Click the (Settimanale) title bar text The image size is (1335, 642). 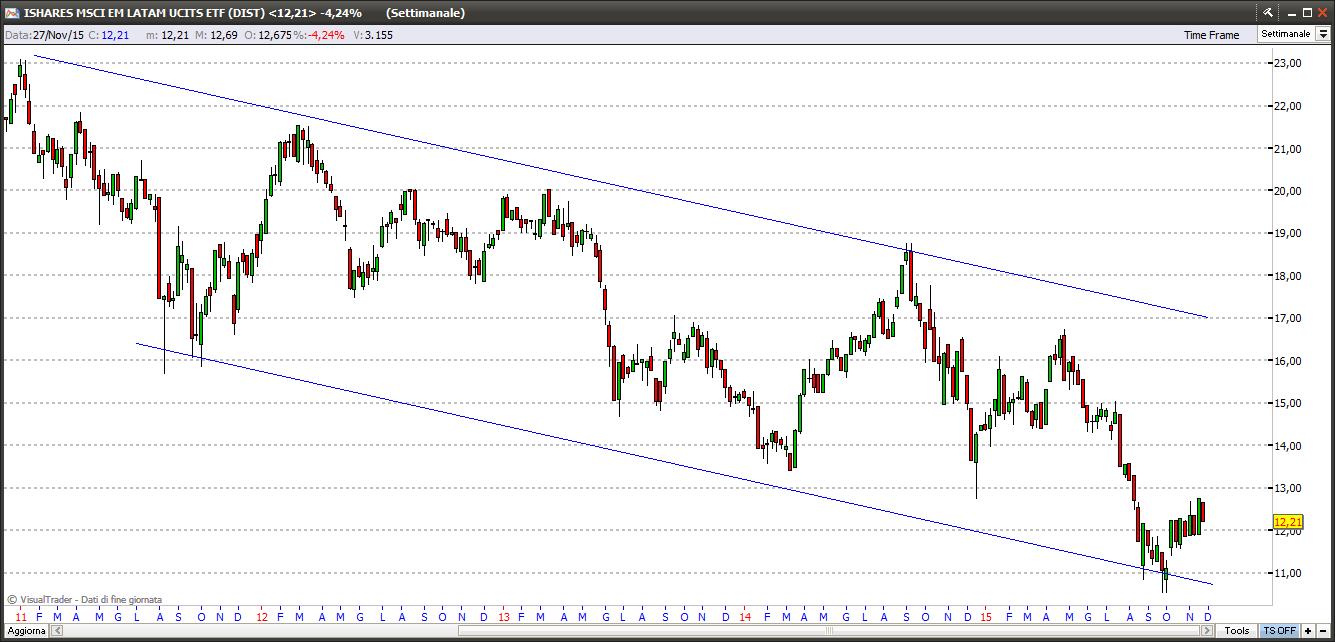425,13
